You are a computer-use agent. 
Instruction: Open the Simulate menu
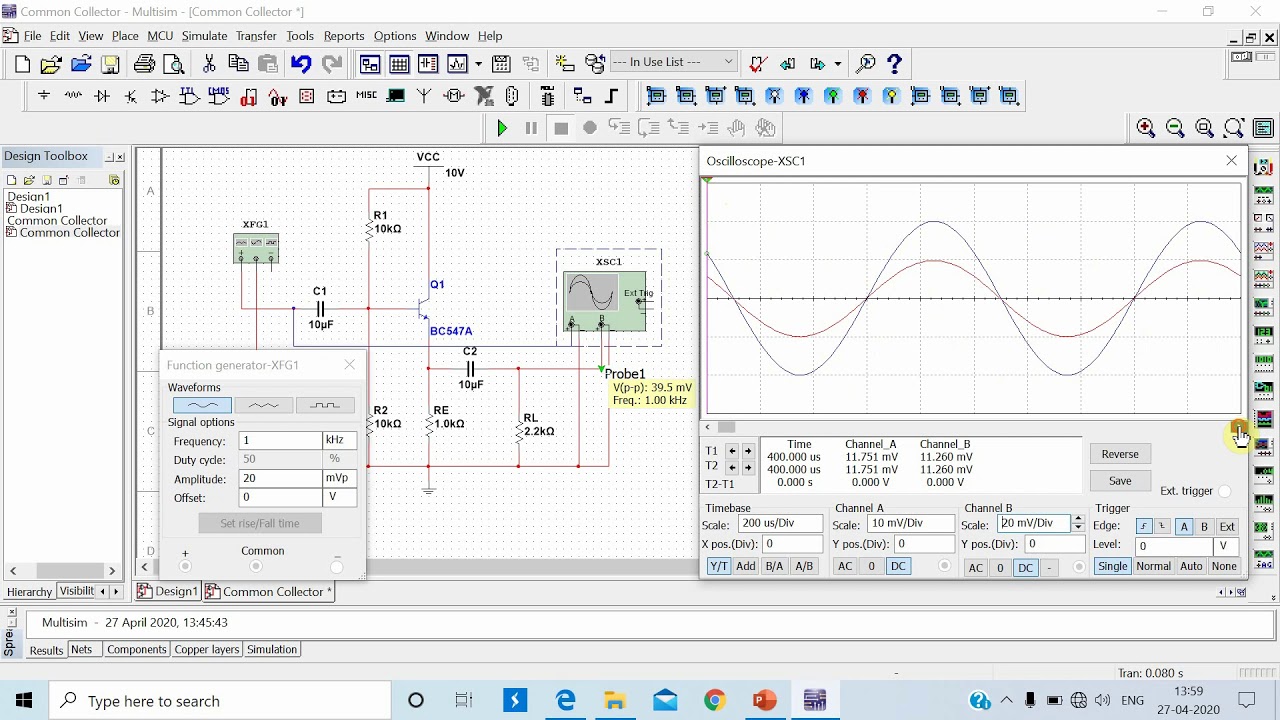point(204,36)
